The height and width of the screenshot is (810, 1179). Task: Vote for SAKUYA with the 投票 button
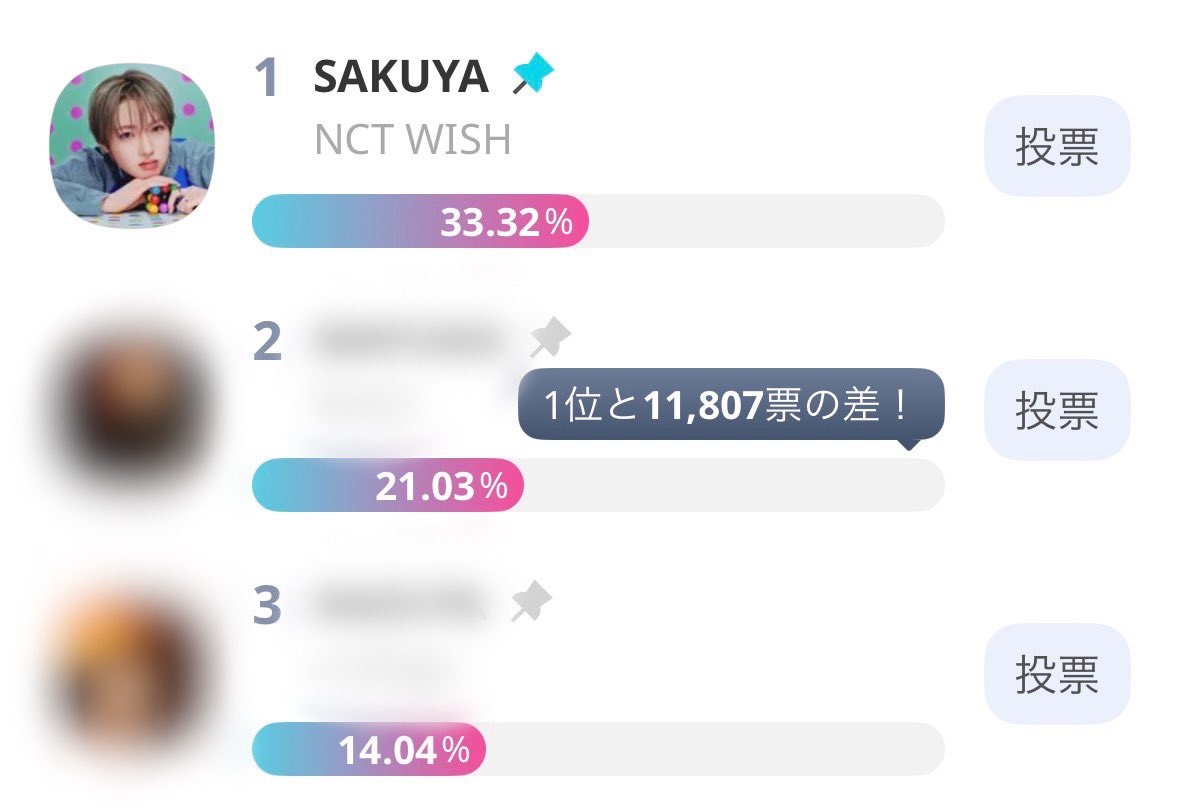pos(1056,146)
